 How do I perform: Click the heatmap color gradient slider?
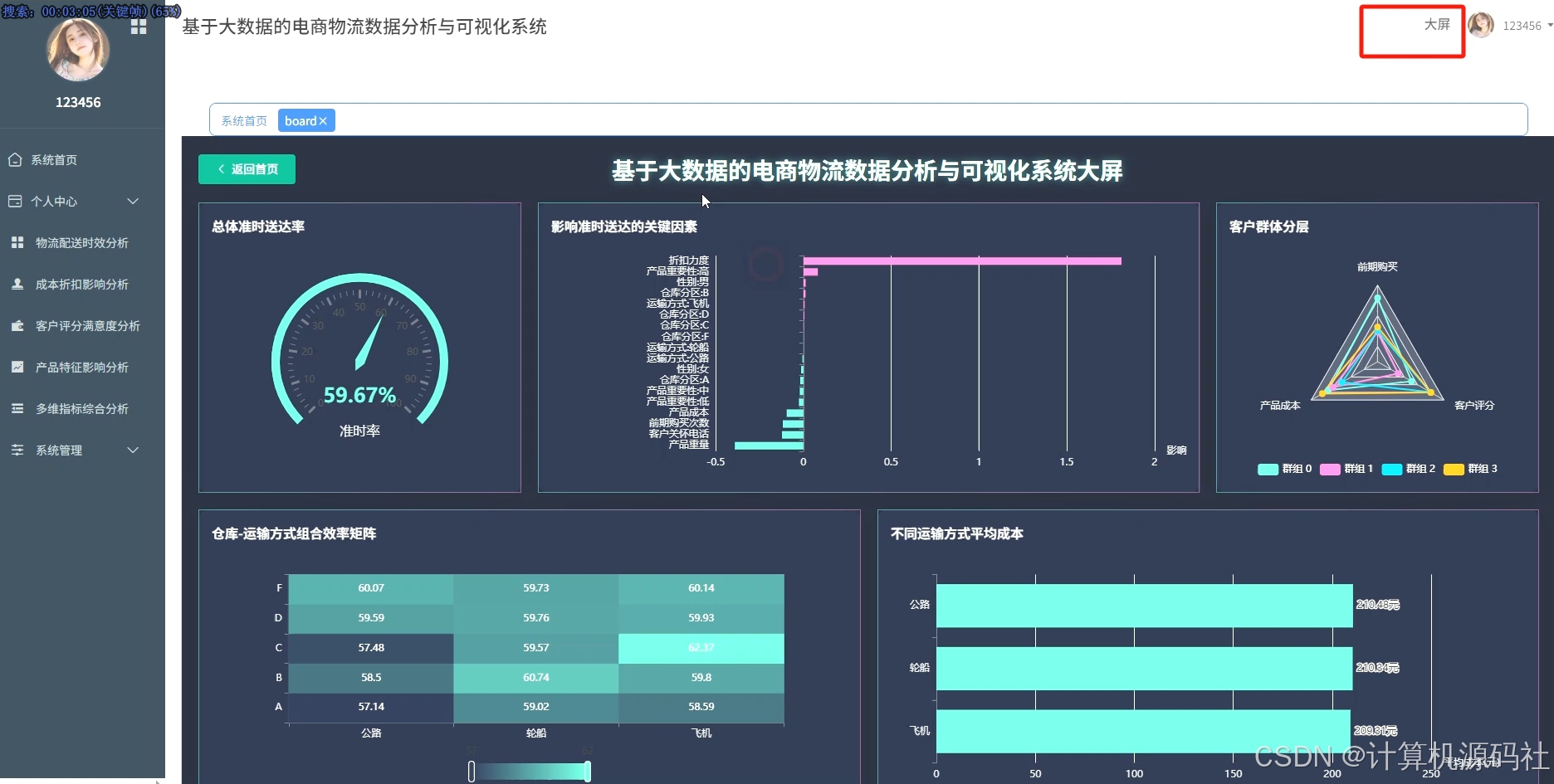click(x=529, y=770)
